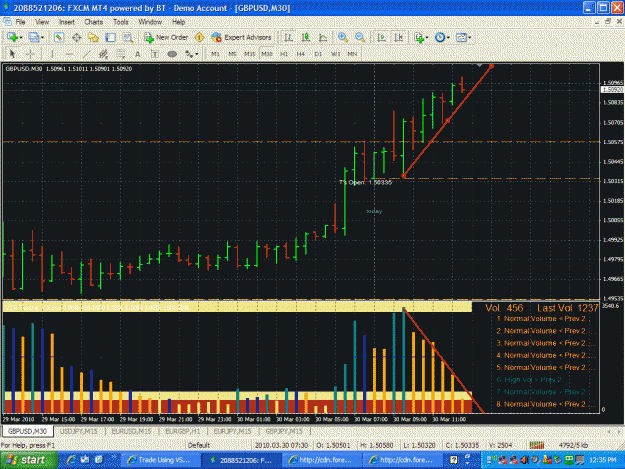Open the Profiles toolbar icon
This screenshot has width=625, height=469.
point(33,37)
